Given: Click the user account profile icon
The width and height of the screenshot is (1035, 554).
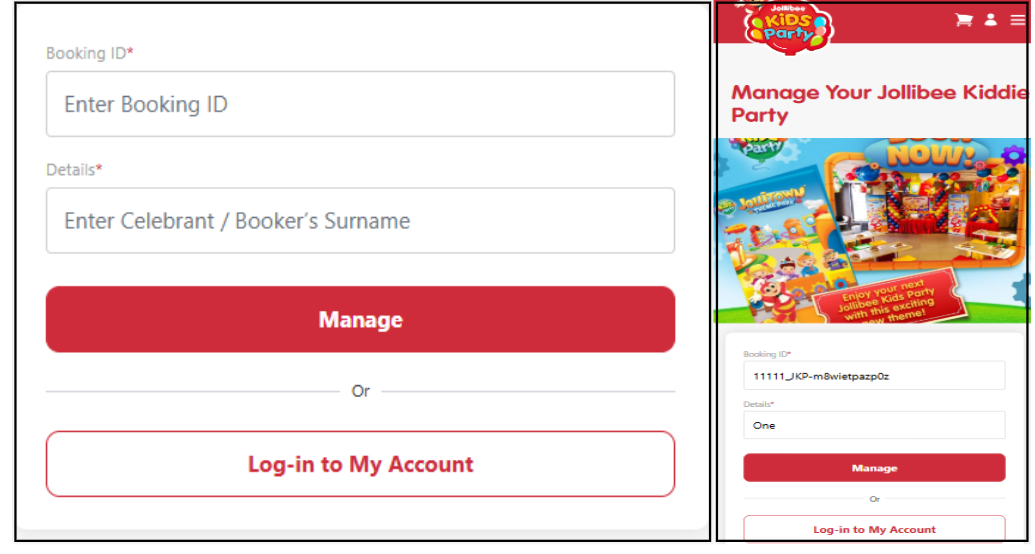Looking at the screenshot, I should tap(991, 20).
